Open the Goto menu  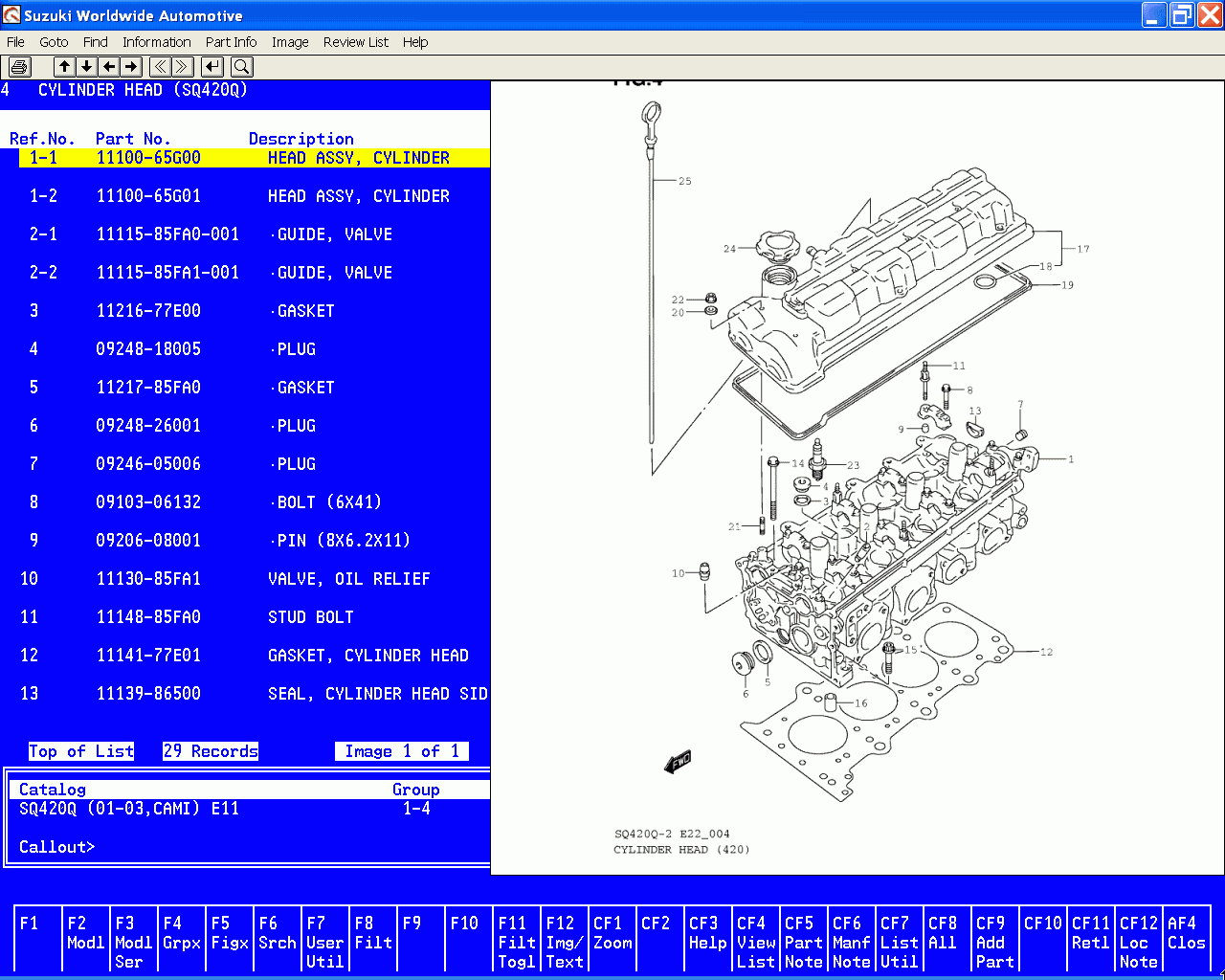(x=54, y=42)
